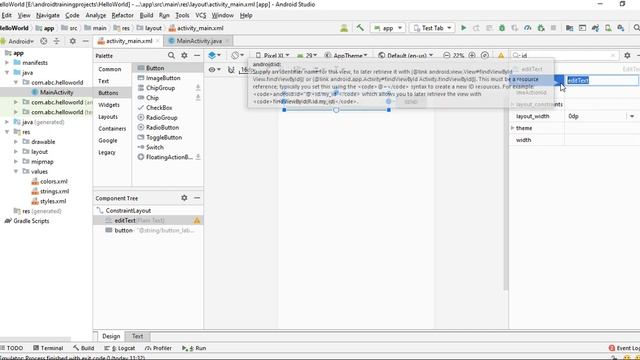
Task: Open Palette settings gear
Action: point(184,56)
